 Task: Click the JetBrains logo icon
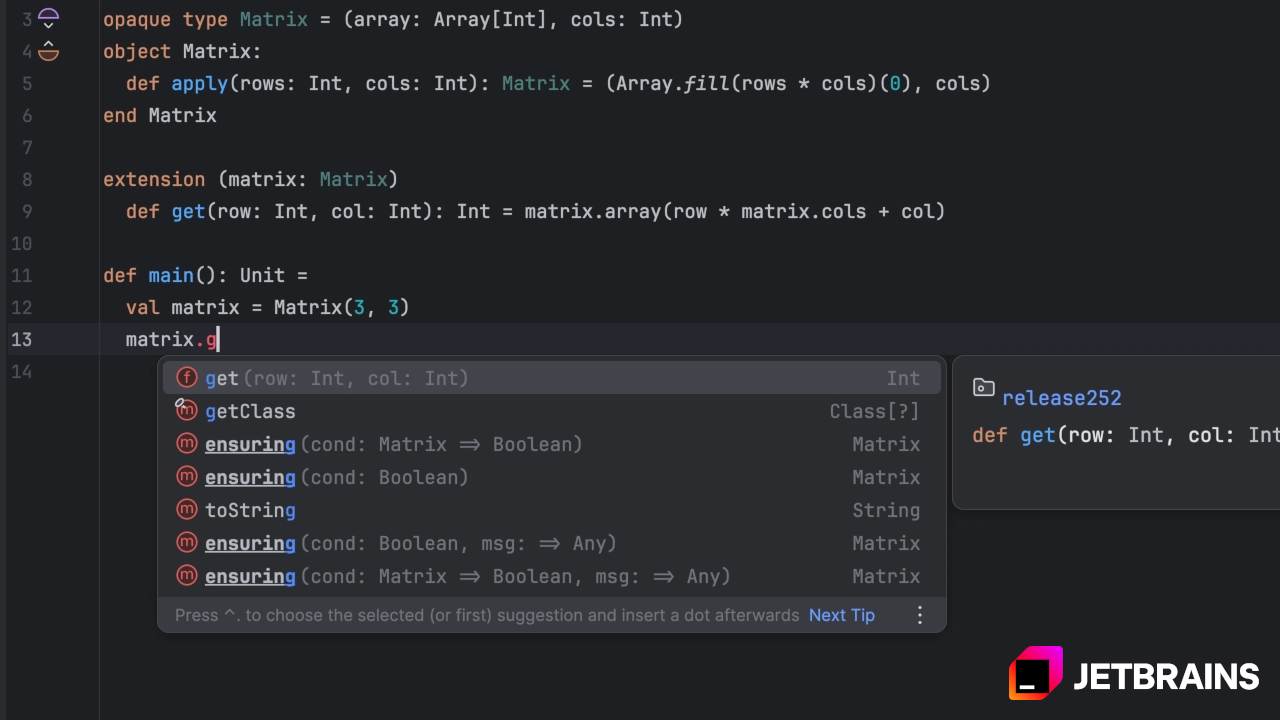[1035, 673]
